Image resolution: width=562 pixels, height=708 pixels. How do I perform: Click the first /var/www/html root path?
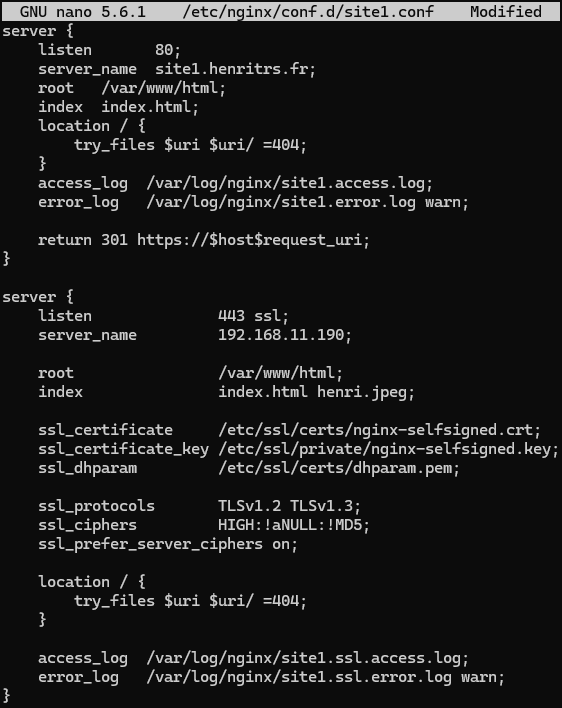(163, 88)
